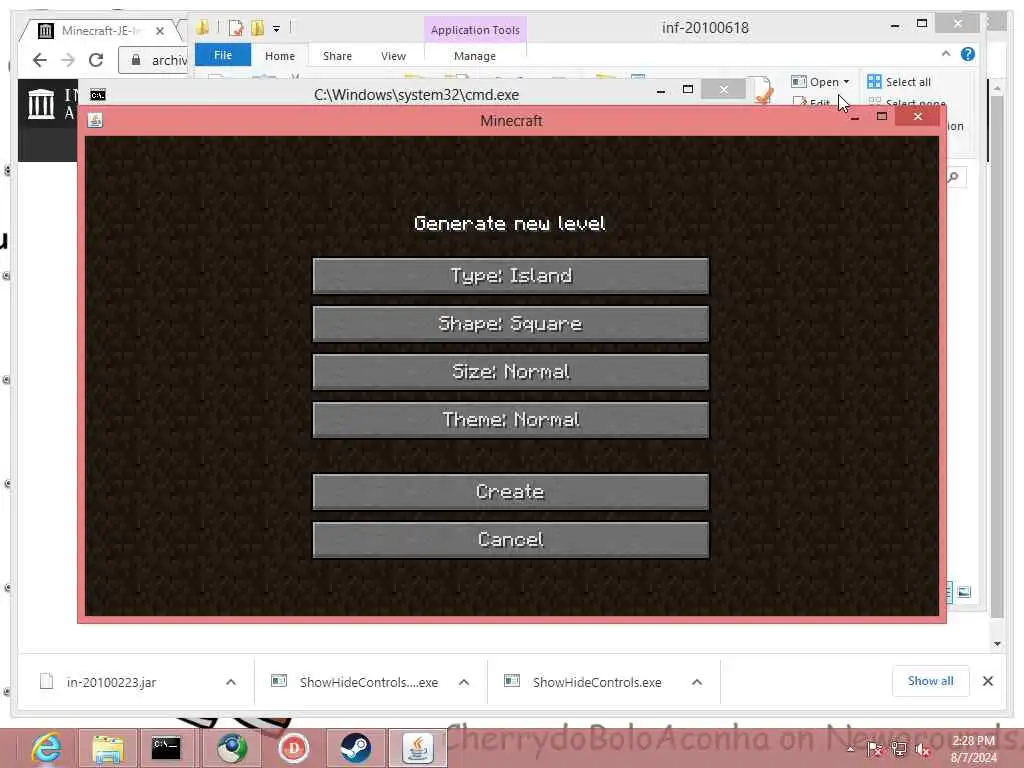Viewport: 1024px width, 768px height.
Task: Open the File tab in Explorer ribbon
Action: [223, 56]
